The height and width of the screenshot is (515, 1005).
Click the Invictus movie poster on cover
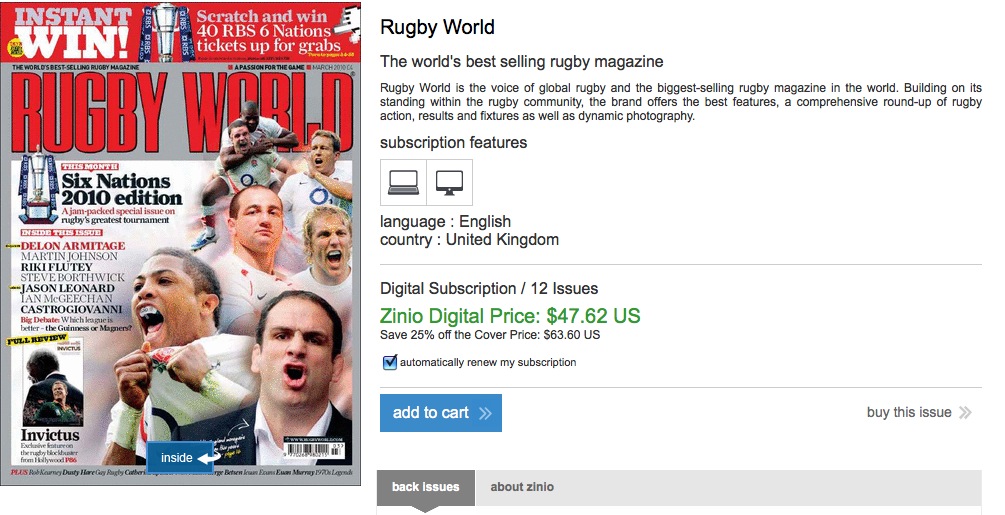(53, 386)
